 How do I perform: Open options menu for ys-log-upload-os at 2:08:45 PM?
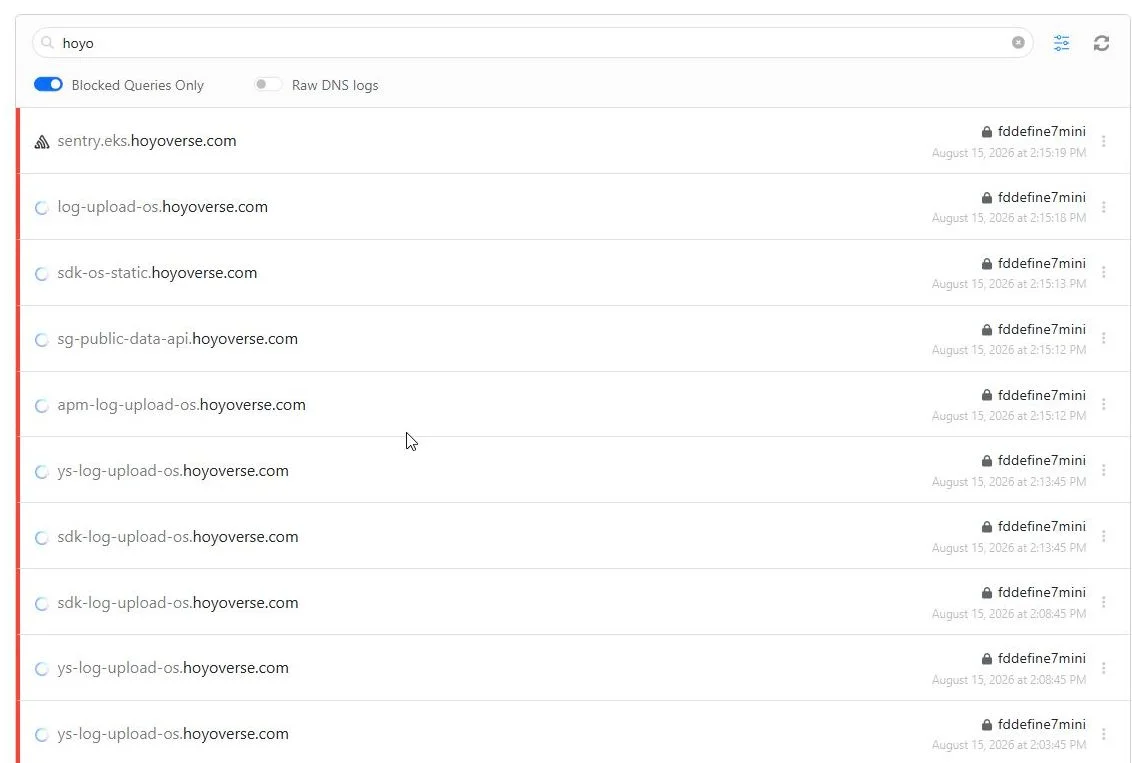click(1103, 668)
